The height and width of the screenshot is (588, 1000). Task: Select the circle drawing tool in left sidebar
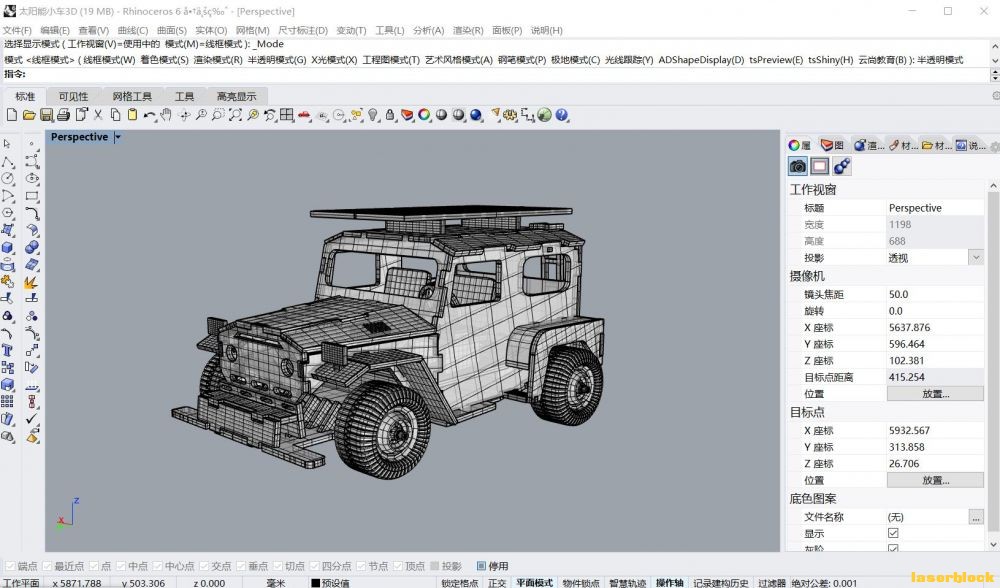pos(8,179)
